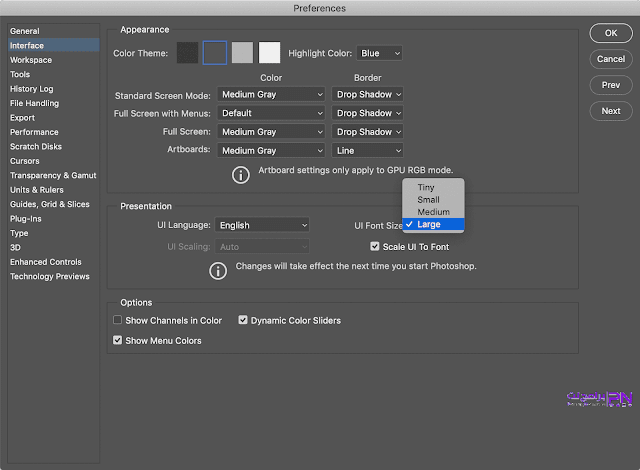
Task: Choose Medium font size option
Action: pos(433,212)
